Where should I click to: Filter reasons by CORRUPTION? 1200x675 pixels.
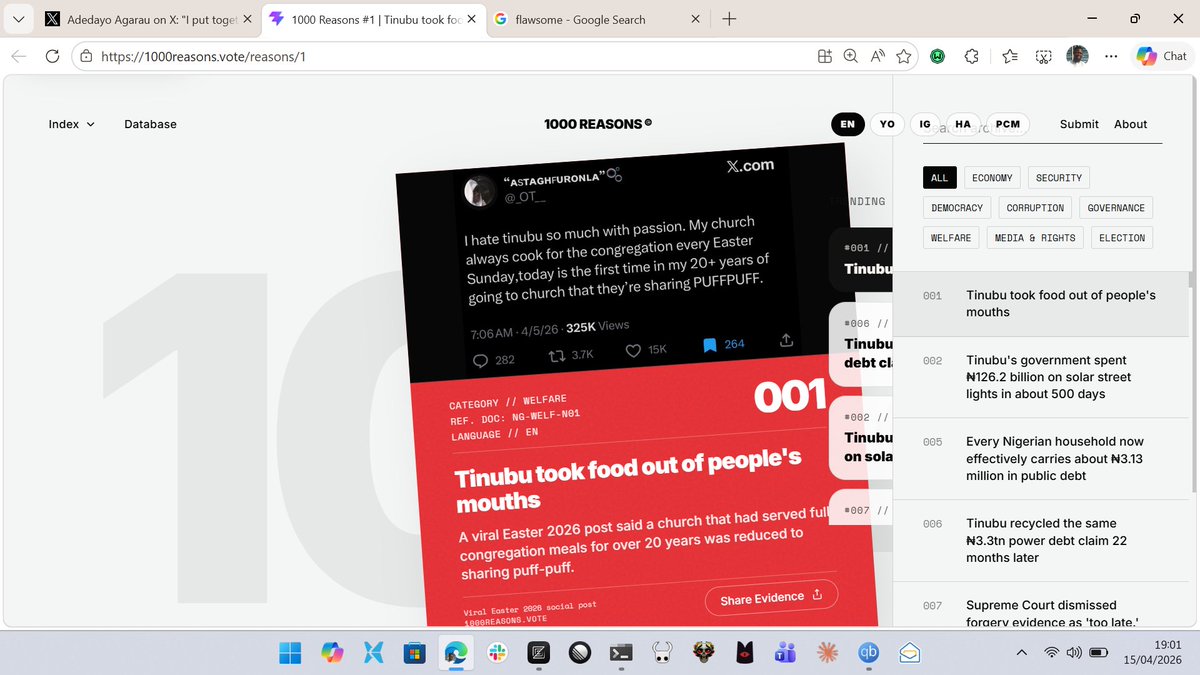[1035, 208]
